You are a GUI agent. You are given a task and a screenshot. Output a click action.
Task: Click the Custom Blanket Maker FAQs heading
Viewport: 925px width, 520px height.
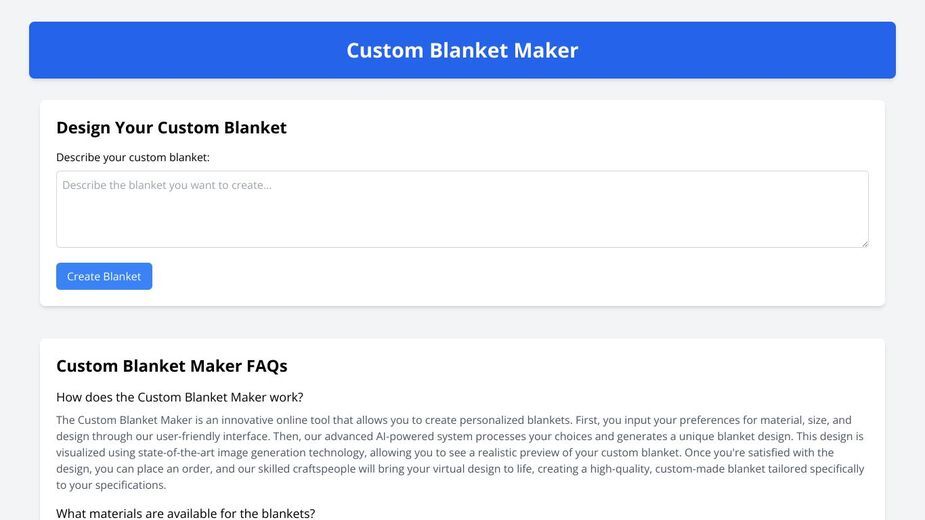[172, 366]
